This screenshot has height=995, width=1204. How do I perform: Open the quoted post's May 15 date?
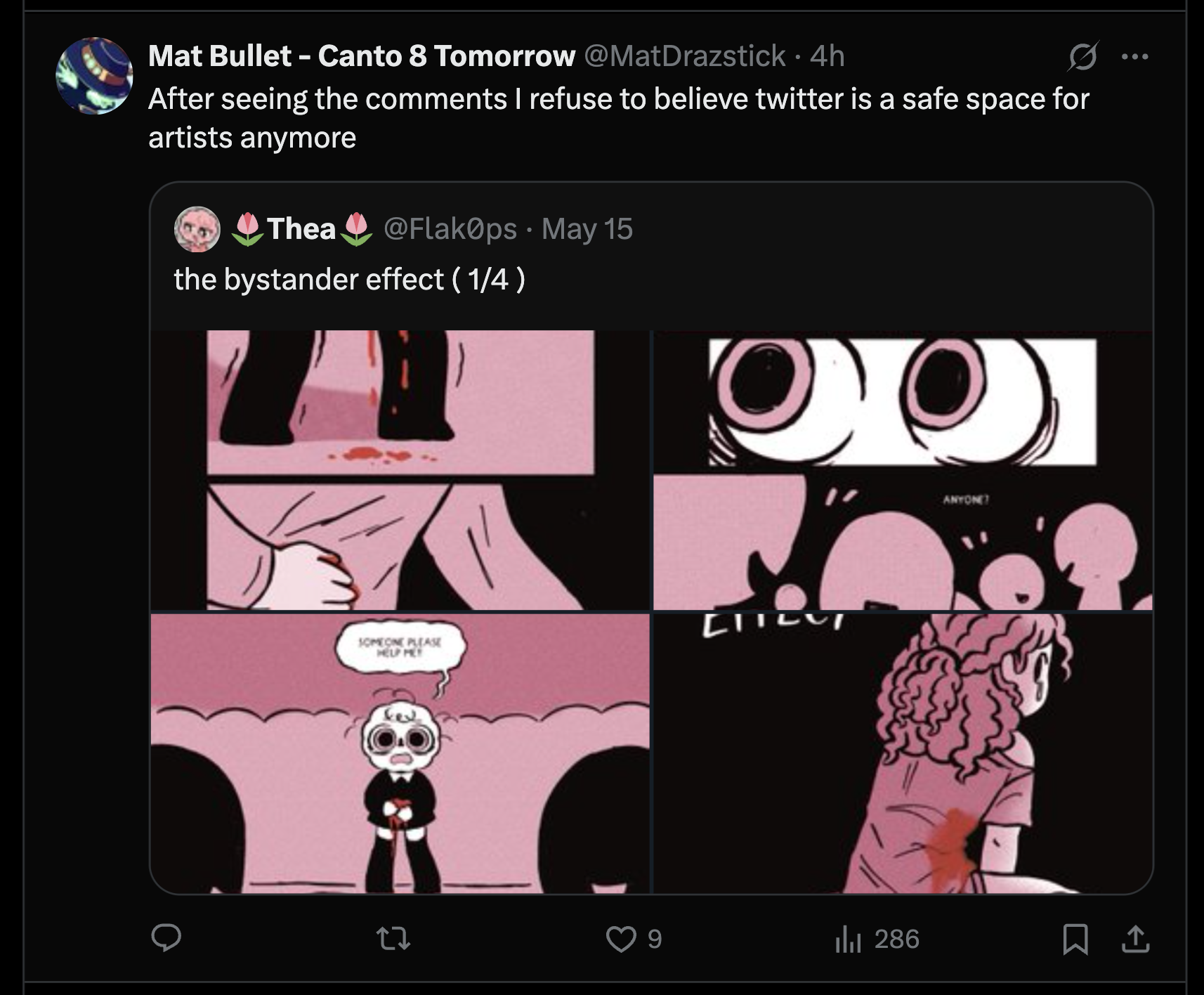[587, 229]
